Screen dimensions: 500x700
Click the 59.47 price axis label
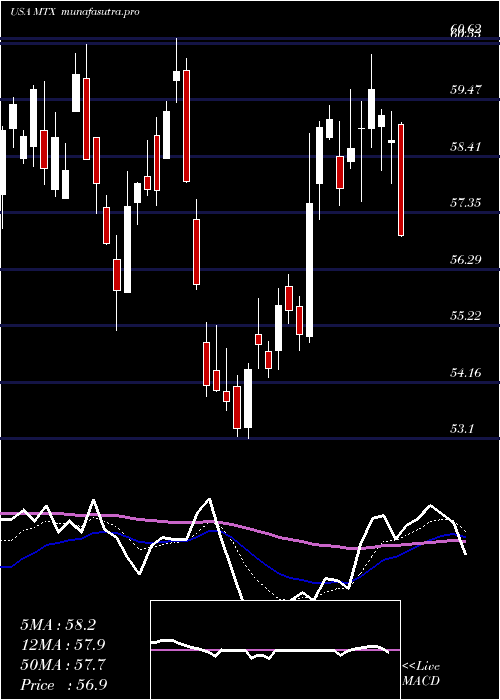click(466, 90)
